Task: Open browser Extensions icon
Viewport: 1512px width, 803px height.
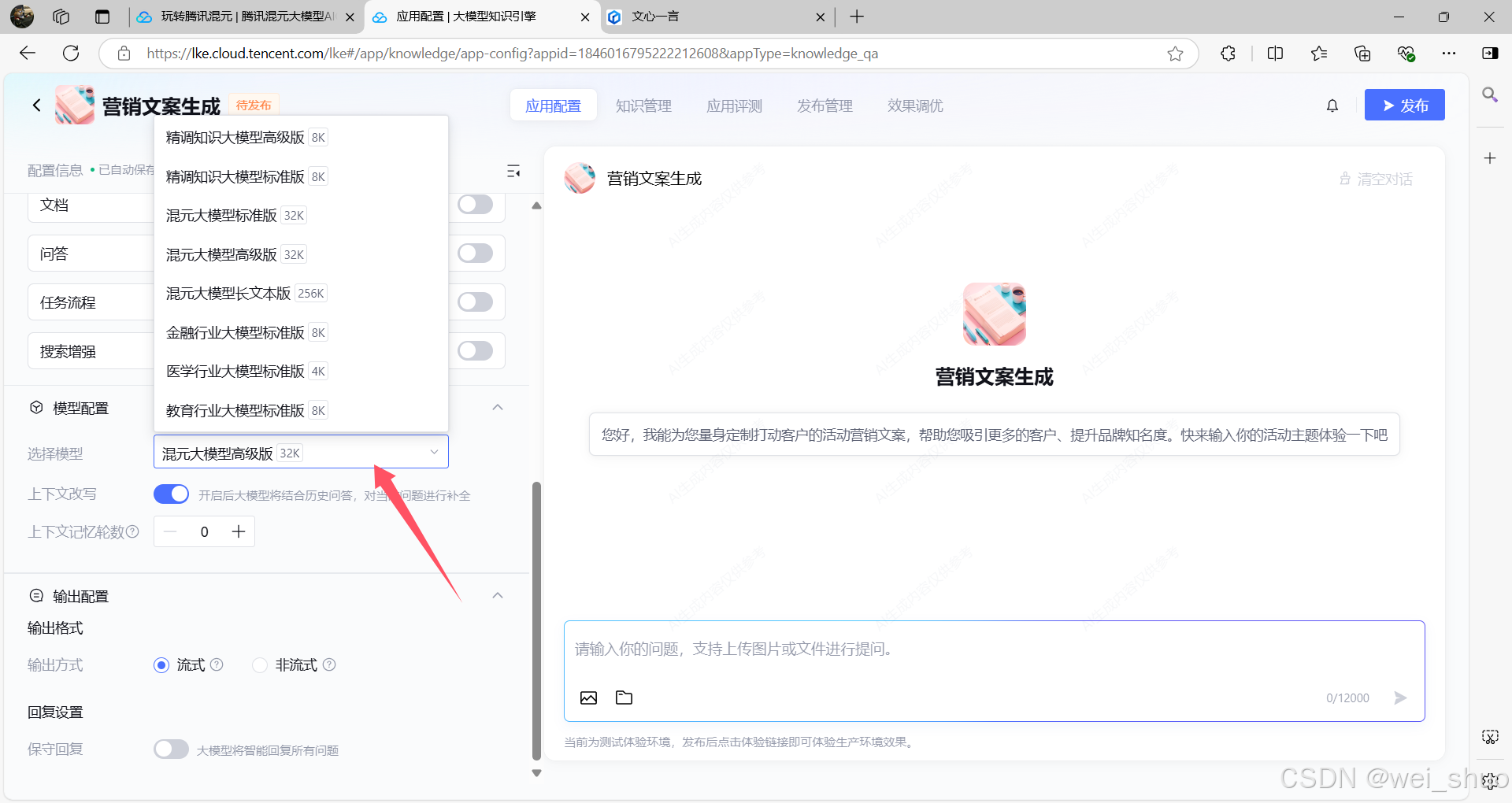Action: tap(1228, 54)
